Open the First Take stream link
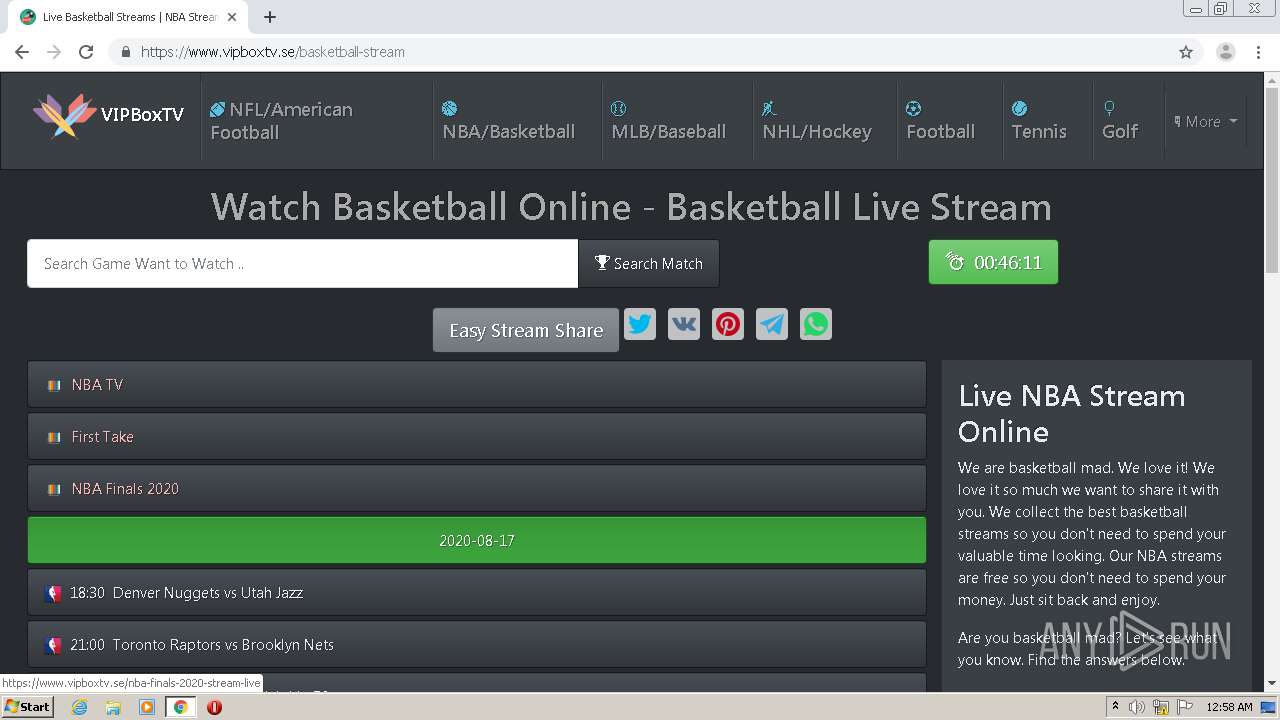This screenshot has height=720, width=1280. click(x=477, y=436)
